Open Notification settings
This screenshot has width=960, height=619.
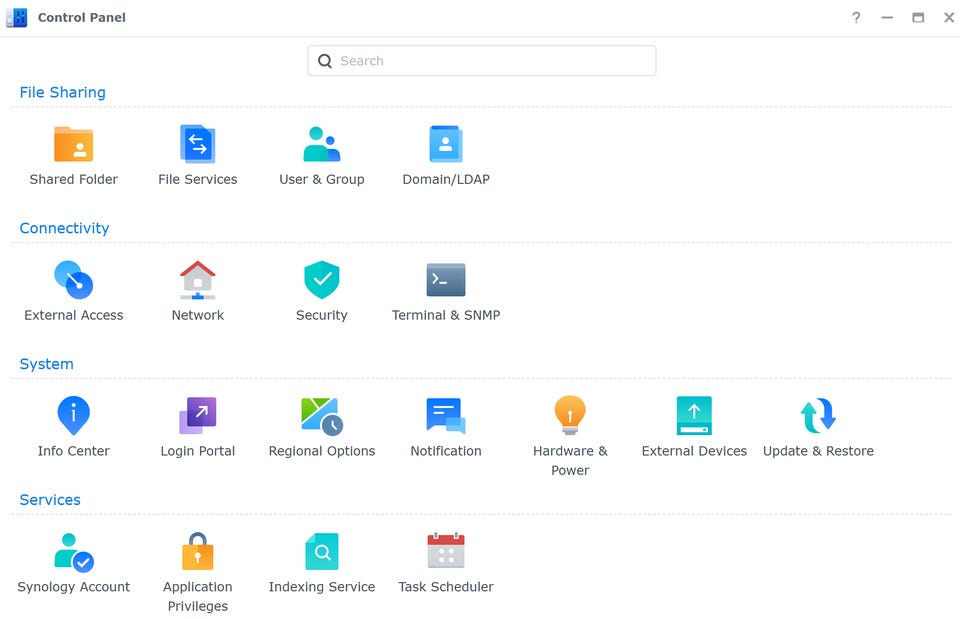tap(446, 427)
